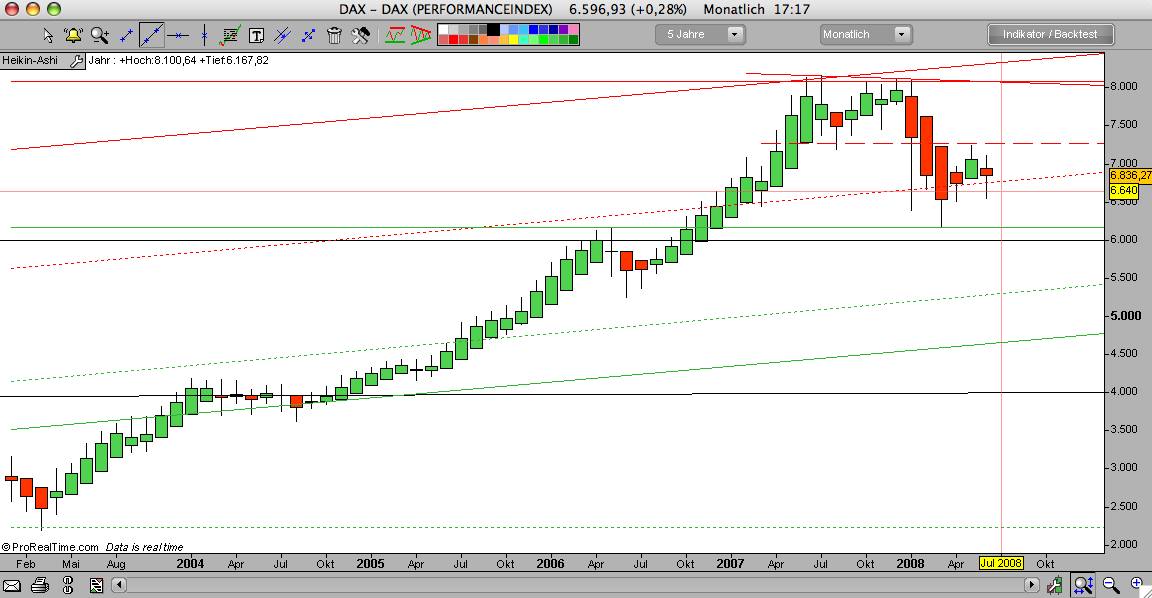Viewport: 1152px width, 598px height.
Task: Click the Heikin-Ashi chart style label
Action: (x=30, y=60)
